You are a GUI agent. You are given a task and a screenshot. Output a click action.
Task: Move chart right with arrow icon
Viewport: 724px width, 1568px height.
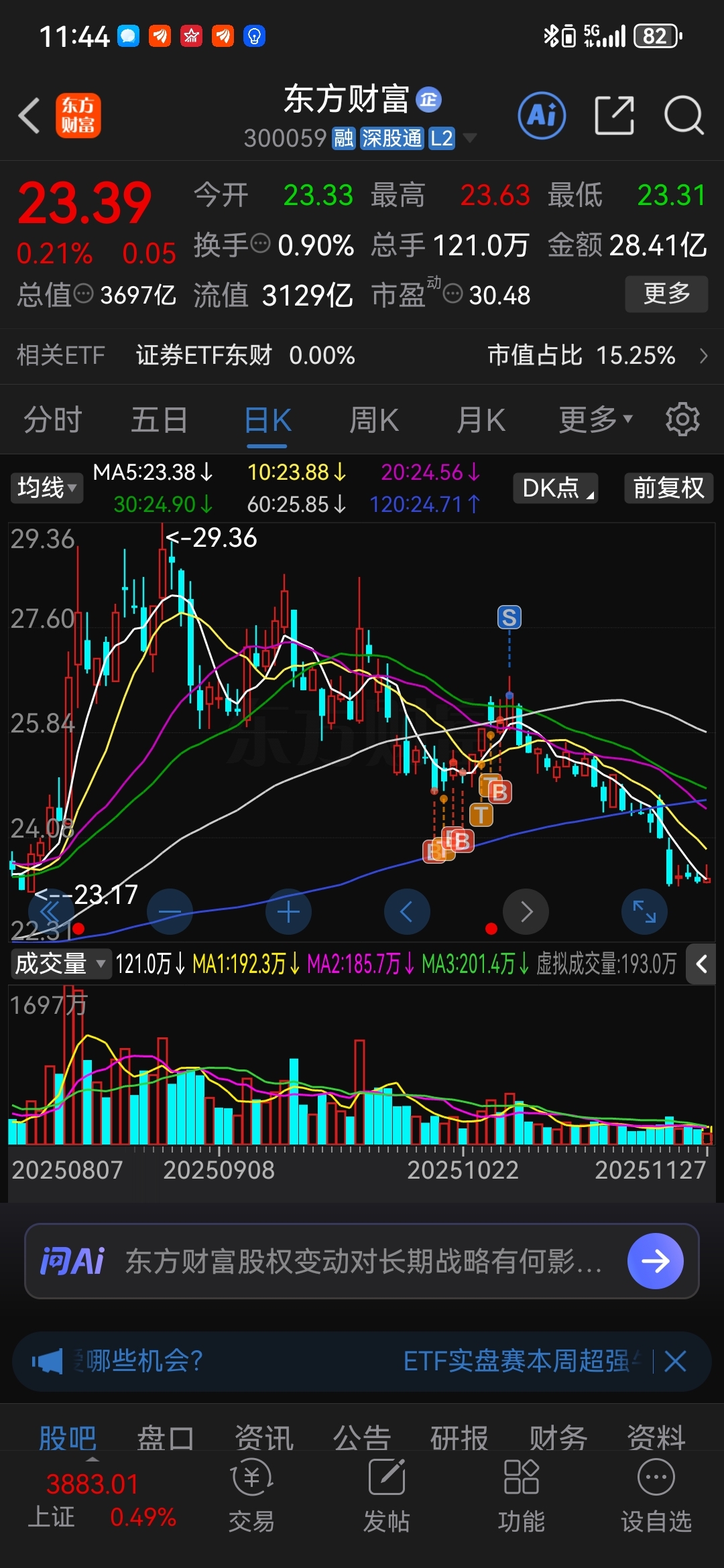click(526, 911)
